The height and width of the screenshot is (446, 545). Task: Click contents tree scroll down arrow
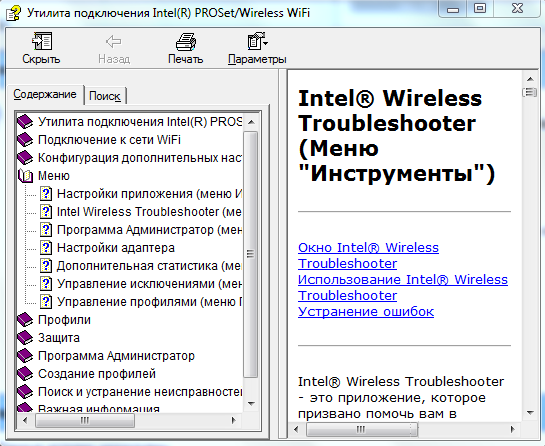(x=251, y=404)
